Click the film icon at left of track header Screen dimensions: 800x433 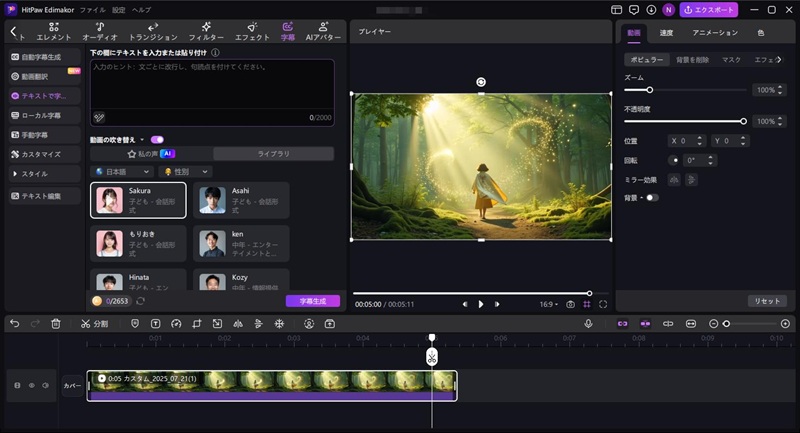17,386
